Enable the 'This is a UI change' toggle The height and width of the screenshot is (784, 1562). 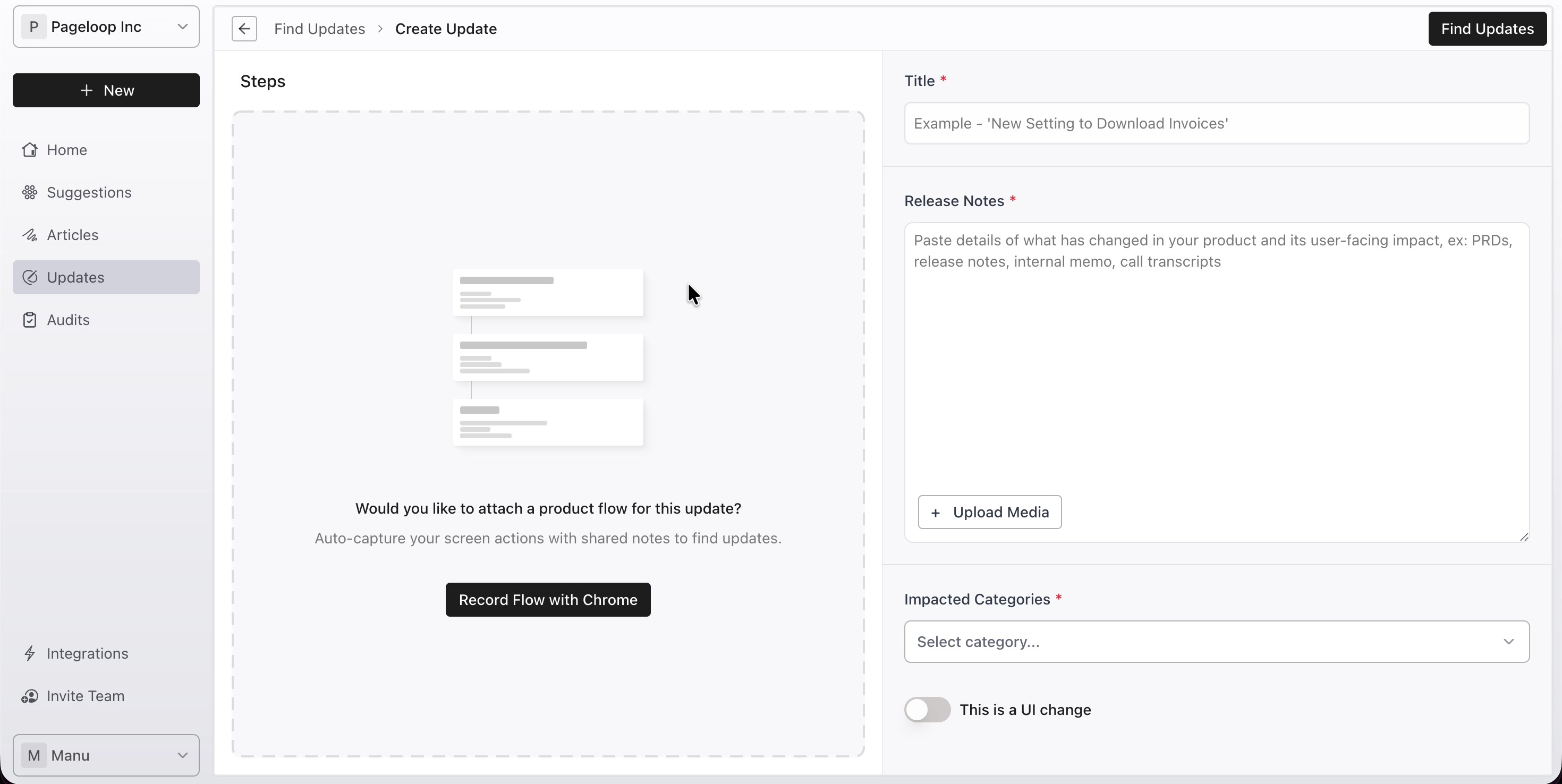927,710
